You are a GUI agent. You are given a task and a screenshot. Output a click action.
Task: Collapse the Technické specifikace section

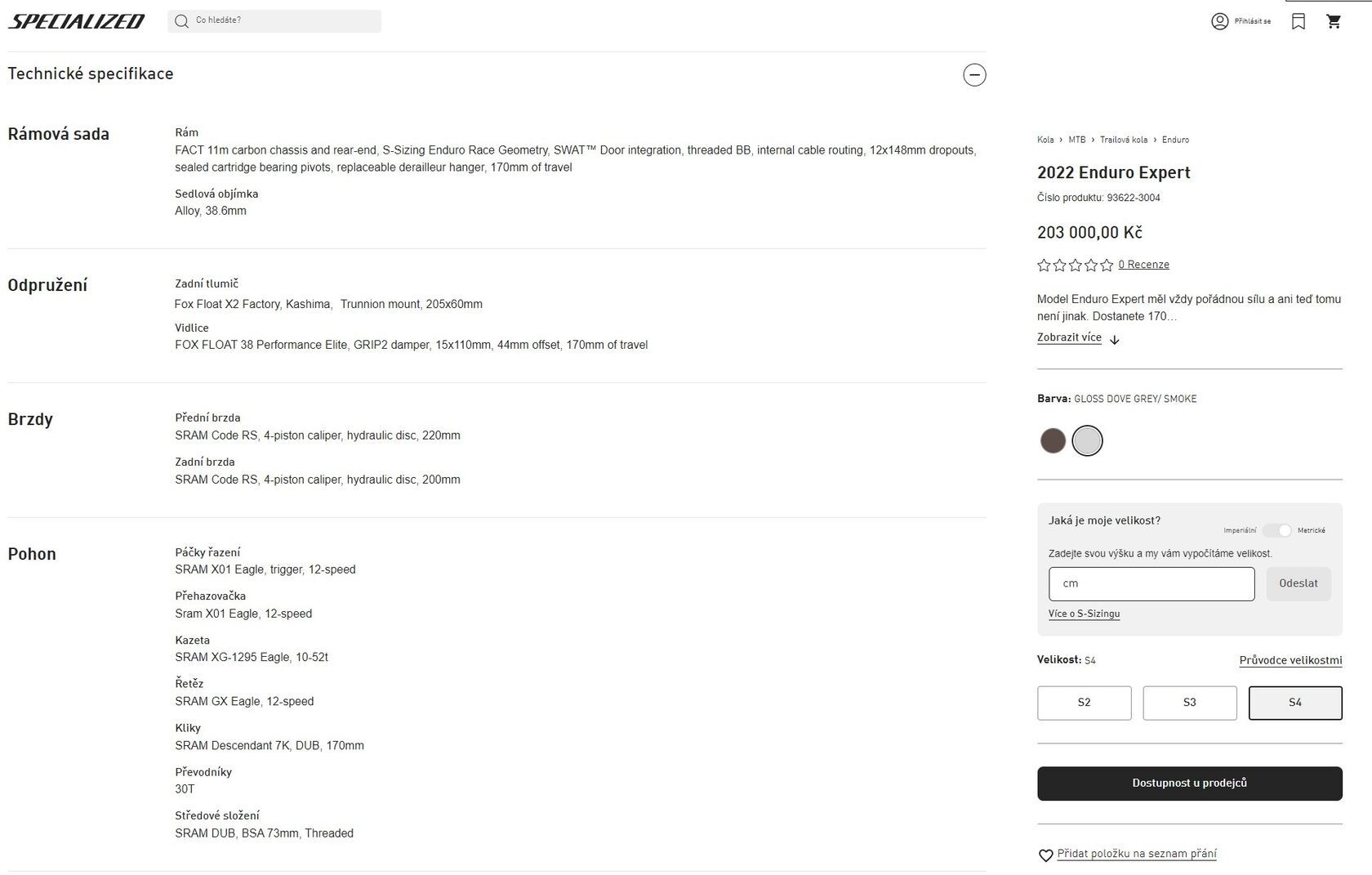point(974,74)
